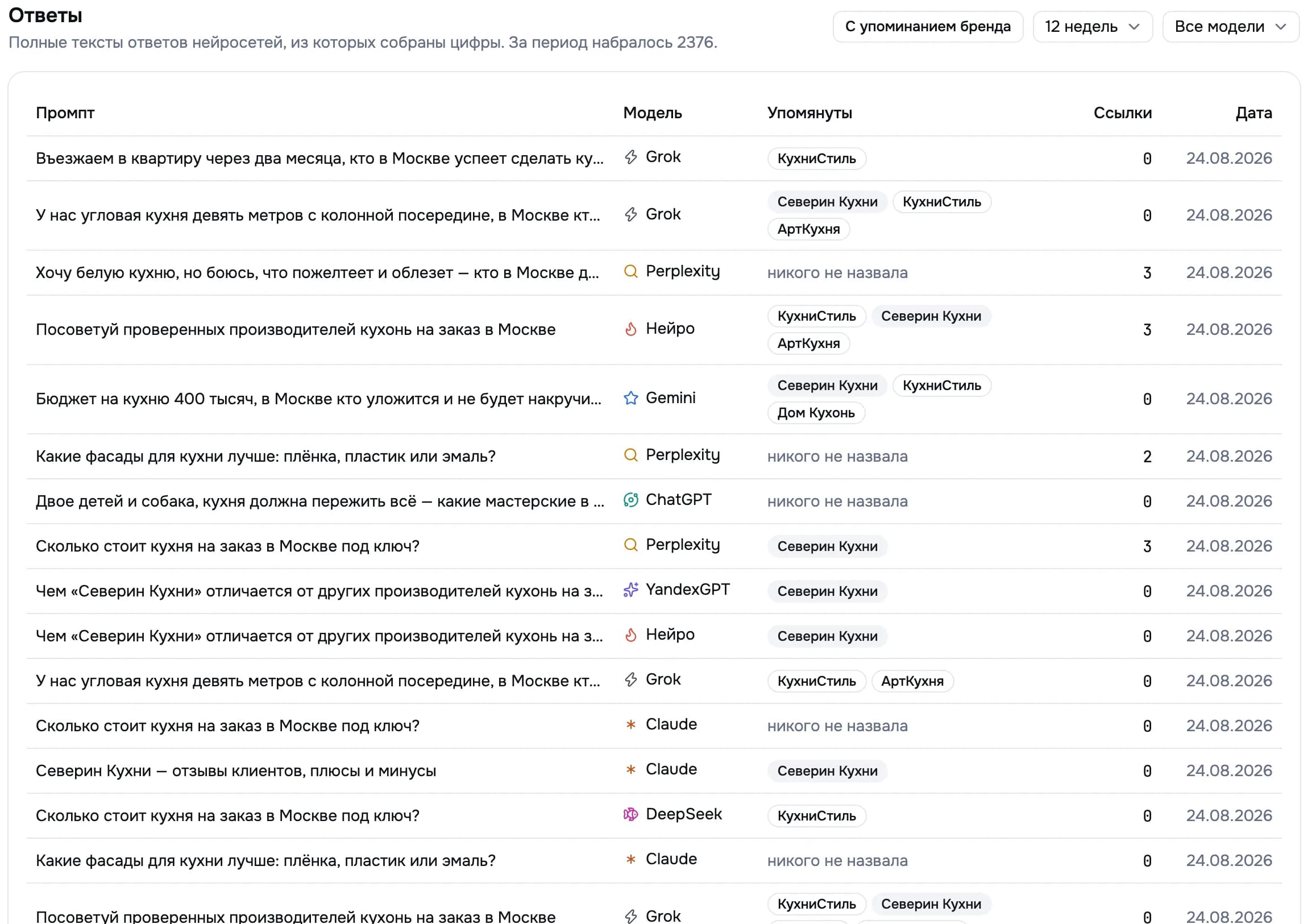Image resolution: width=1316 pixels, height=924 pixels.
Task: Click the date "24.08.2026" in the "Въезжаем в квартиру" row
Action: point(1229,158)
